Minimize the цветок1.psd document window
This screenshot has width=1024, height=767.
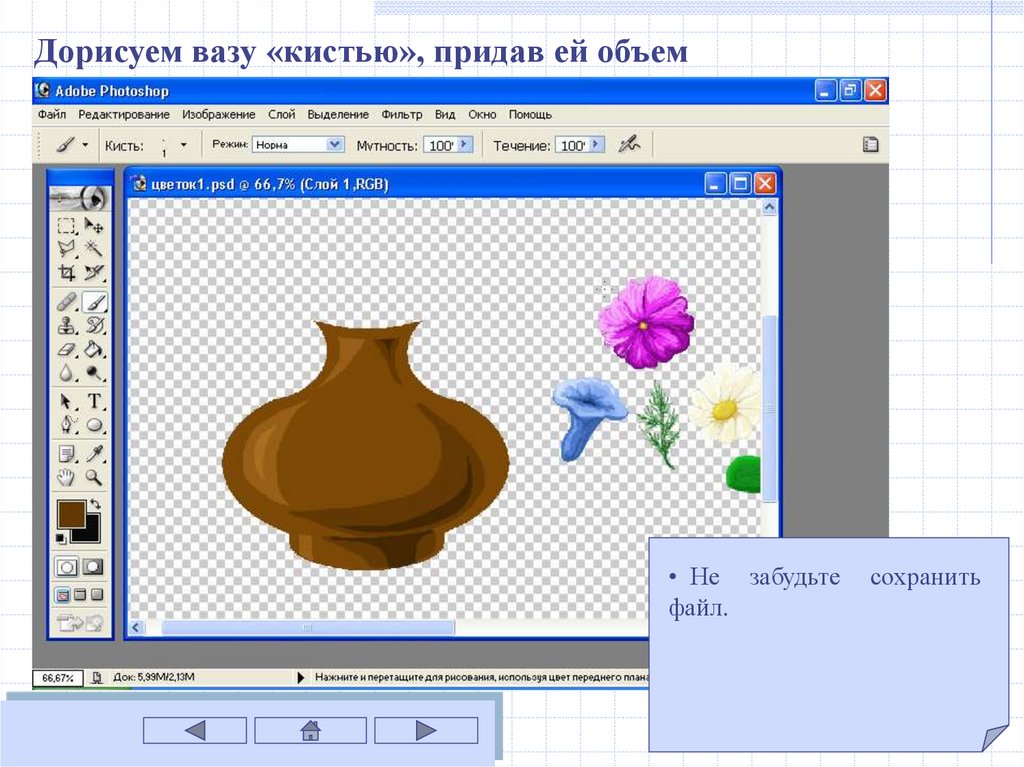pyautogui.click(x=716, y=184)
